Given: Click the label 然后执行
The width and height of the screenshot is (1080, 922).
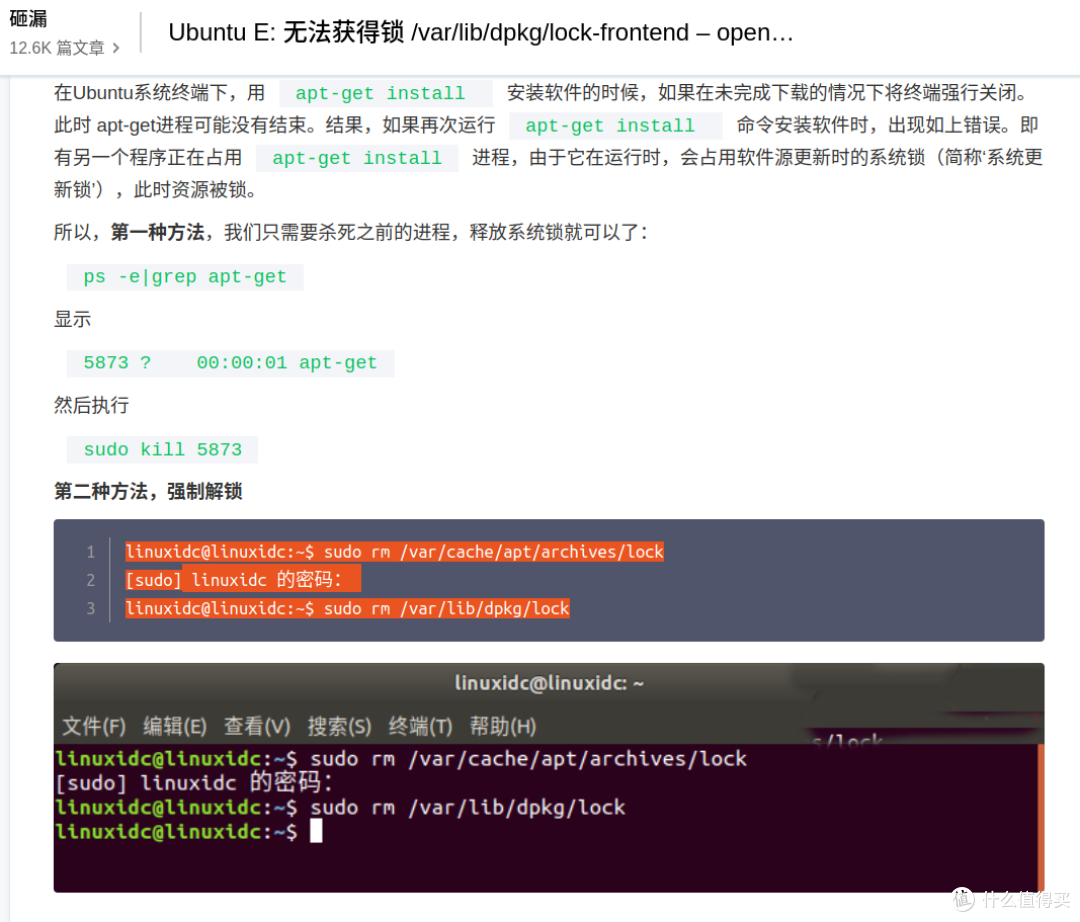Looking at the screenshot, I should tap(92, 405).
